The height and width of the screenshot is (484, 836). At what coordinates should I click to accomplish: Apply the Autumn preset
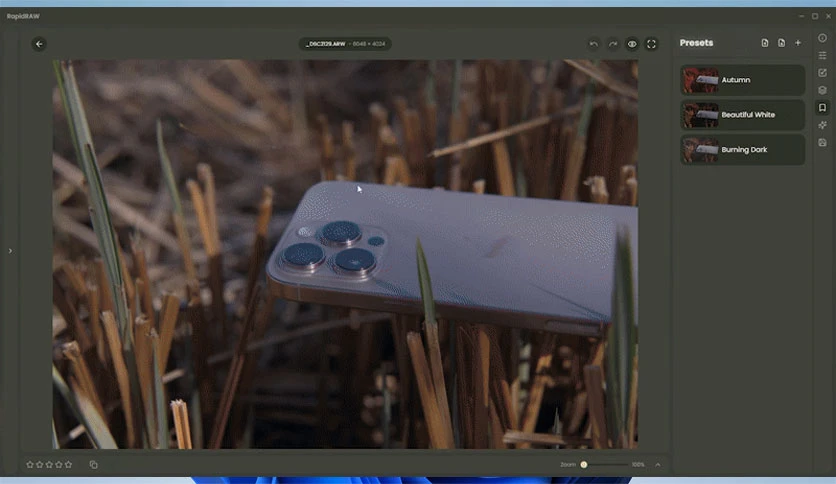pos(742,80)
